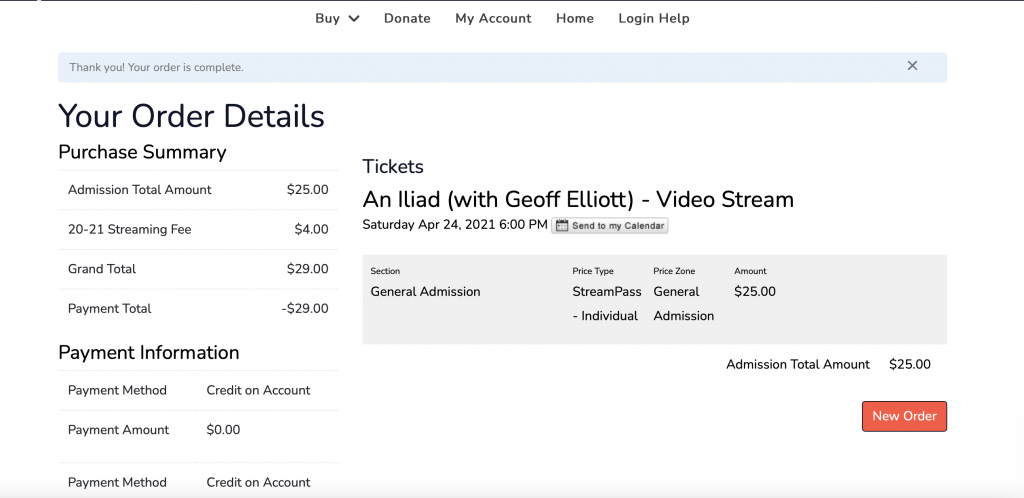Select the "Thank you! Your order is complete" message
Screen dimensions: 1024x498
pos(156,67)
